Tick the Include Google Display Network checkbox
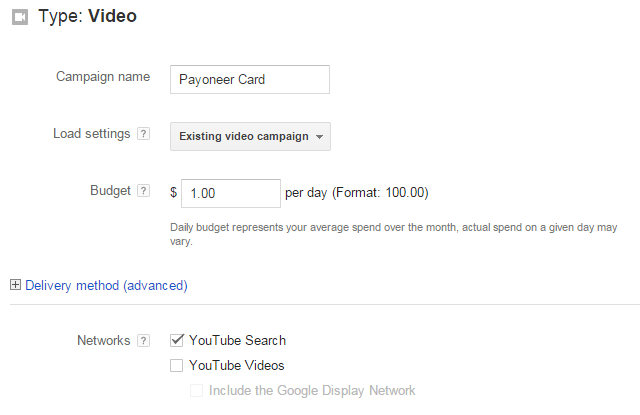Screen dimensions: 640x415 [x=196, y=390]
